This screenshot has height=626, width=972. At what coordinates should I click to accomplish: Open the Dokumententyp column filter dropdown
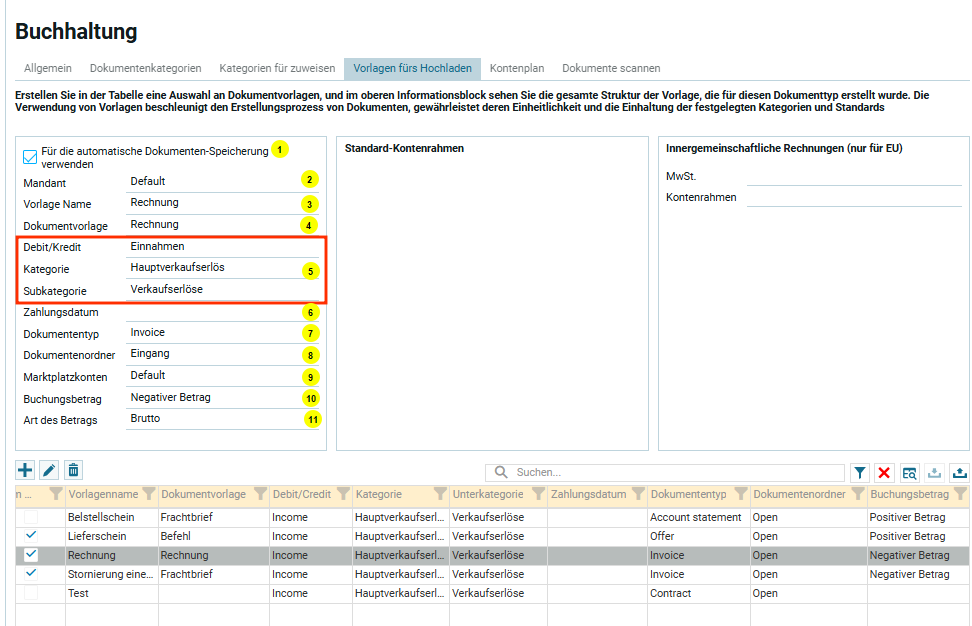pos(738,494)
